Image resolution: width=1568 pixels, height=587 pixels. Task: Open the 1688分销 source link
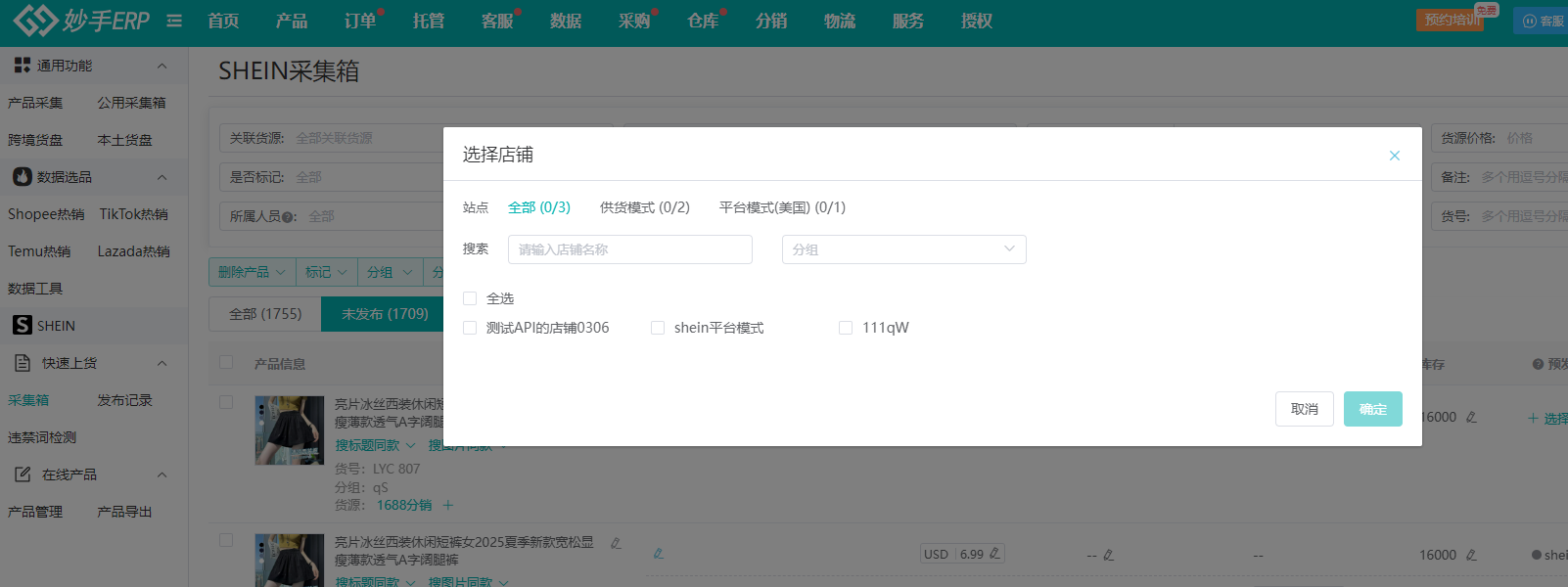pyautogui.click(x=404, y=505)
